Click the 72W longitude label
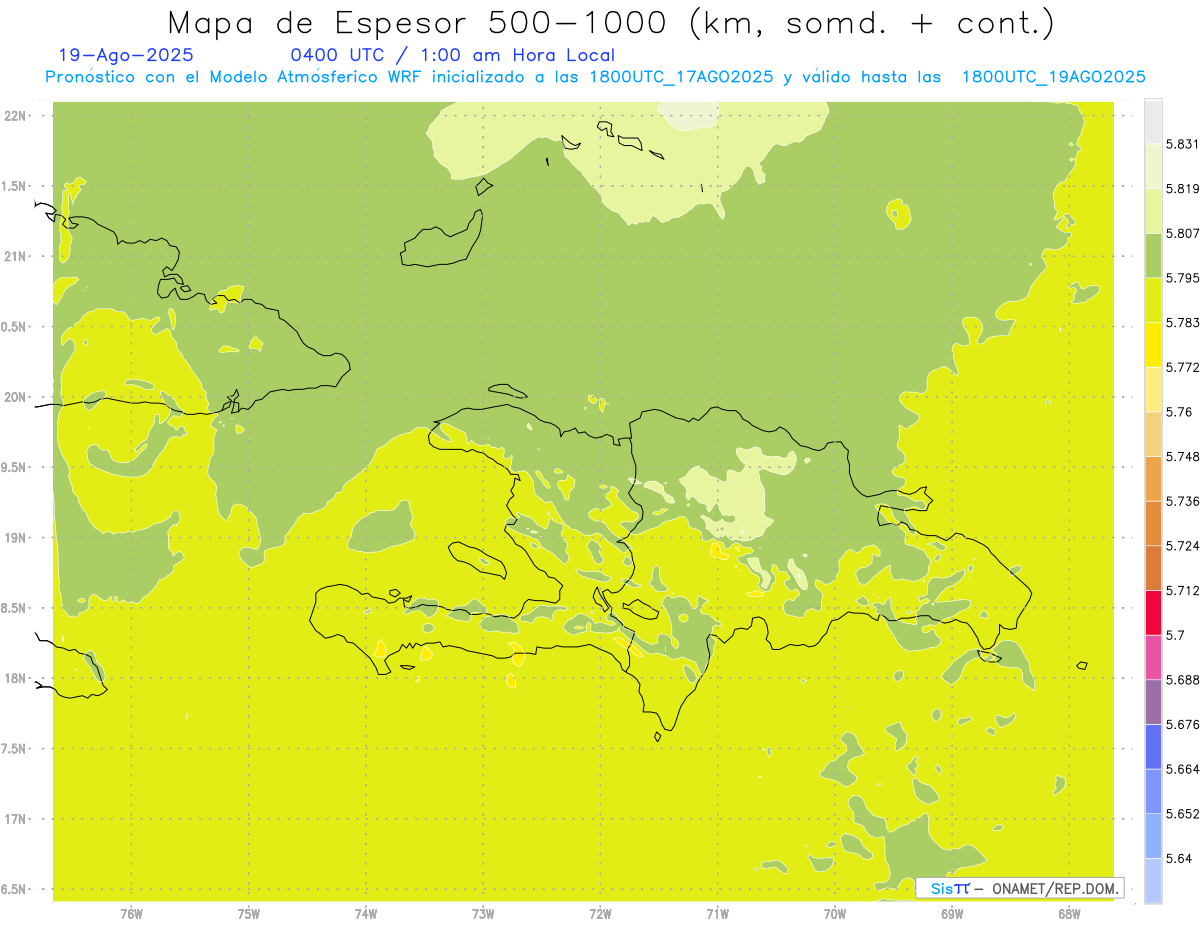The width and height of the screenshot is (1200, 927). pyautogui.click(x=600, y=913)
